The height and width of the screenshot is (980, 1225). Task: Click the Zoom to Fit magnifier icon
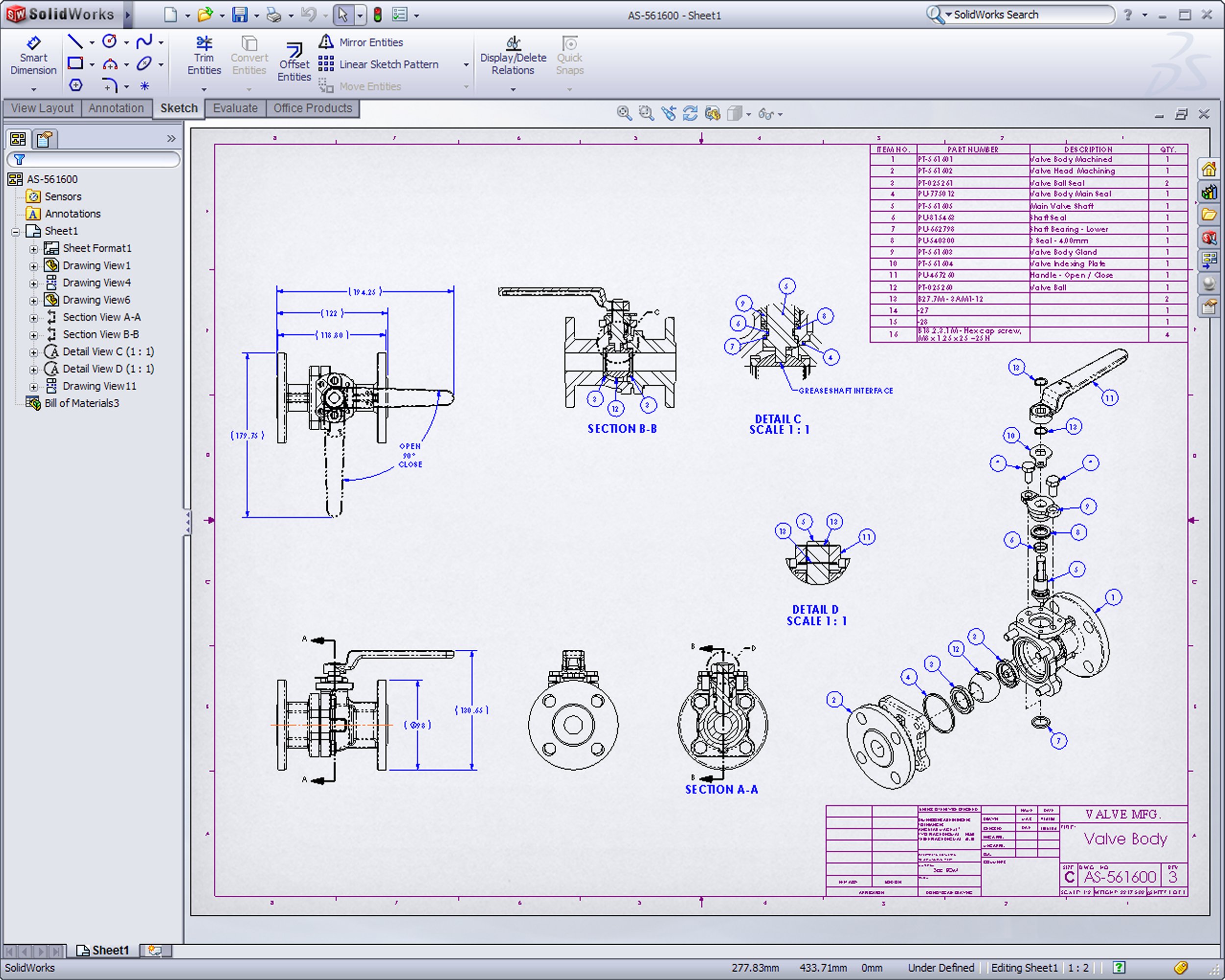624,114
